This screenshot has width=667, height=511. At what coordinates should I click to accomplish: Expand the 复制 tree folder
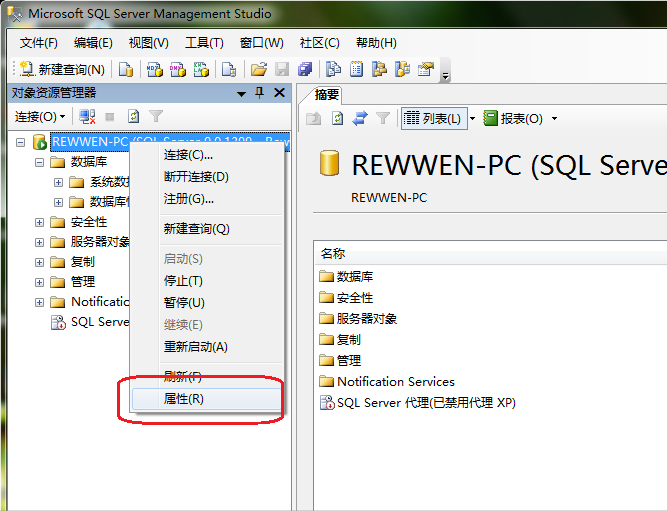(39, 262)
